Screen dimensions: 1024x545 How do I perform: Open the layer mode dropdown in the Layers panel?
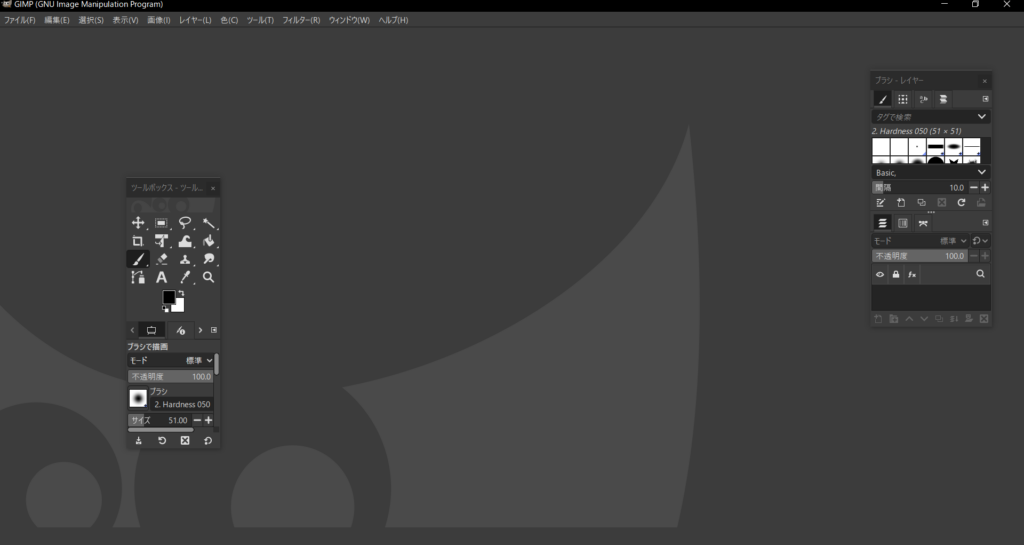click(921, 241)
